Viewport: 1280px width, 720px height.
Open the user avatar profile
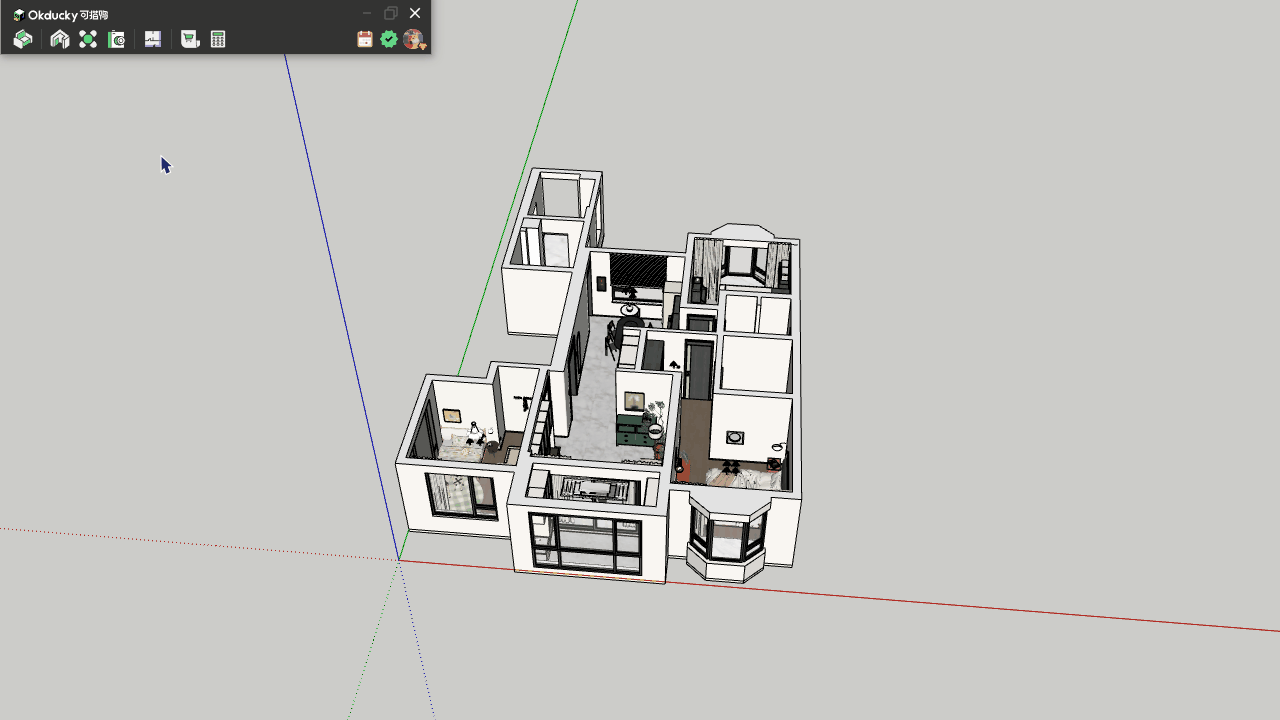(413, 39)
